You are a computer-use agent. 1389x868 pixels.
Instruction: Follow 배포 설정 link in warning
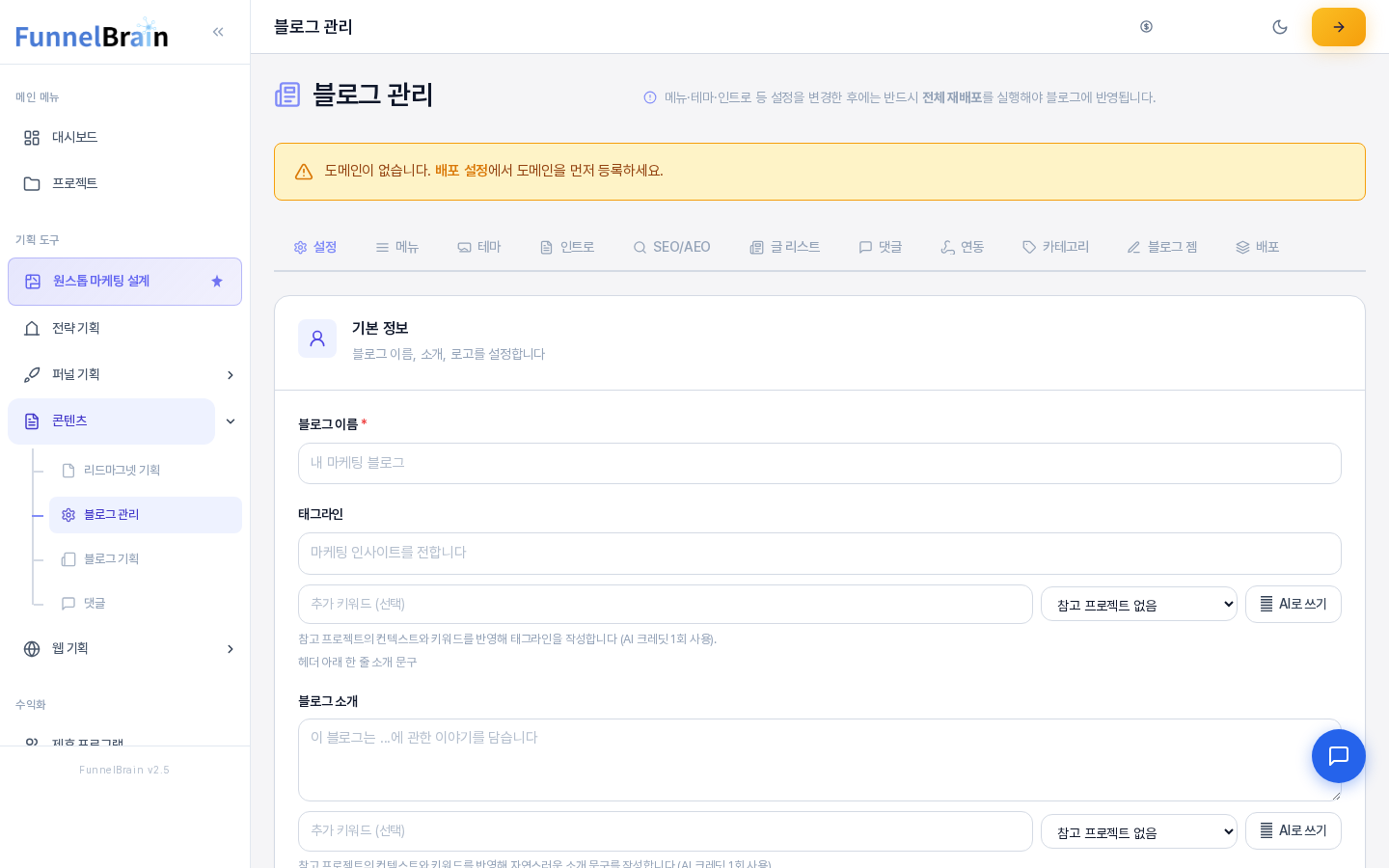[x=461, y=171]
